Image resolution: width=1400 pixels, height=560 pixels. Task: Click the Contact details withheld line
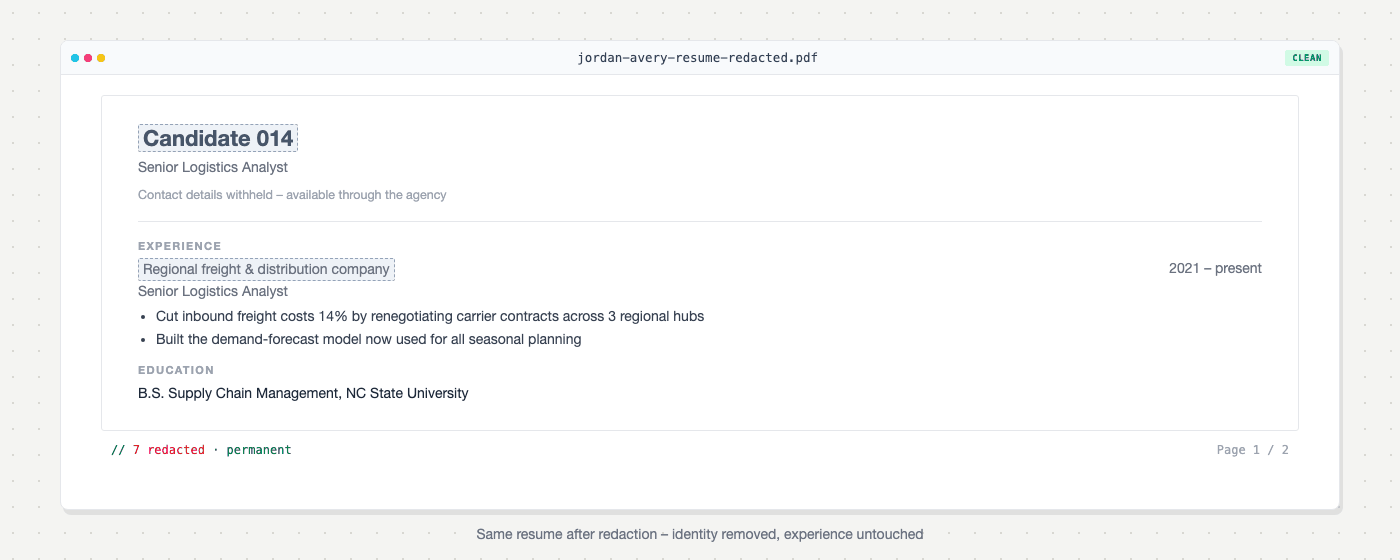pyautogui.click(x=292, y=195)
